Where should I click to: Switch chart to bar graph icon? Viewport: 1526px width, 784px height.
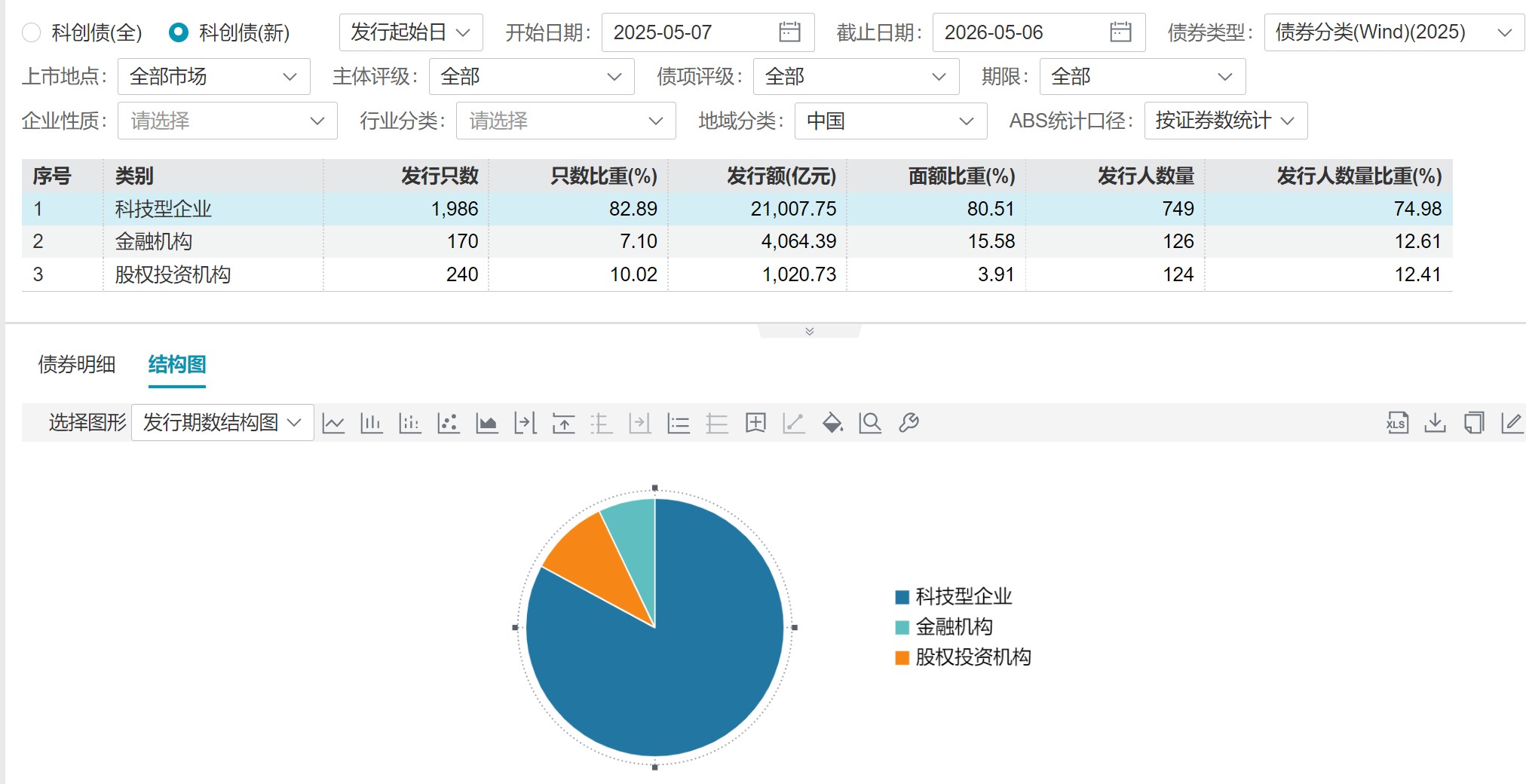tap(372, 423)
